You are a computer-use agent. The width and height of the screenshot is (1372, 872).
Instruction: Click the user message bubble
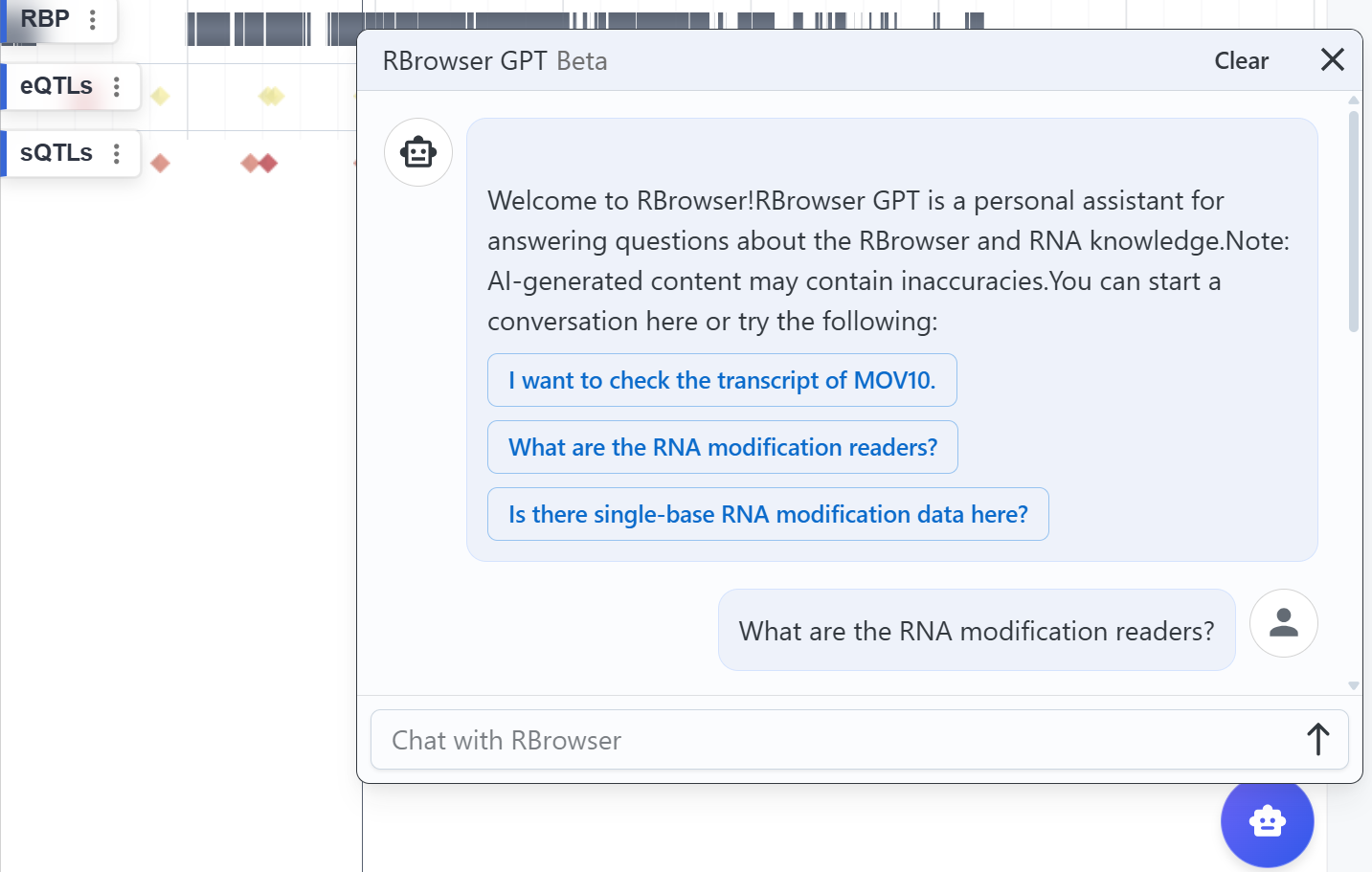976,631
